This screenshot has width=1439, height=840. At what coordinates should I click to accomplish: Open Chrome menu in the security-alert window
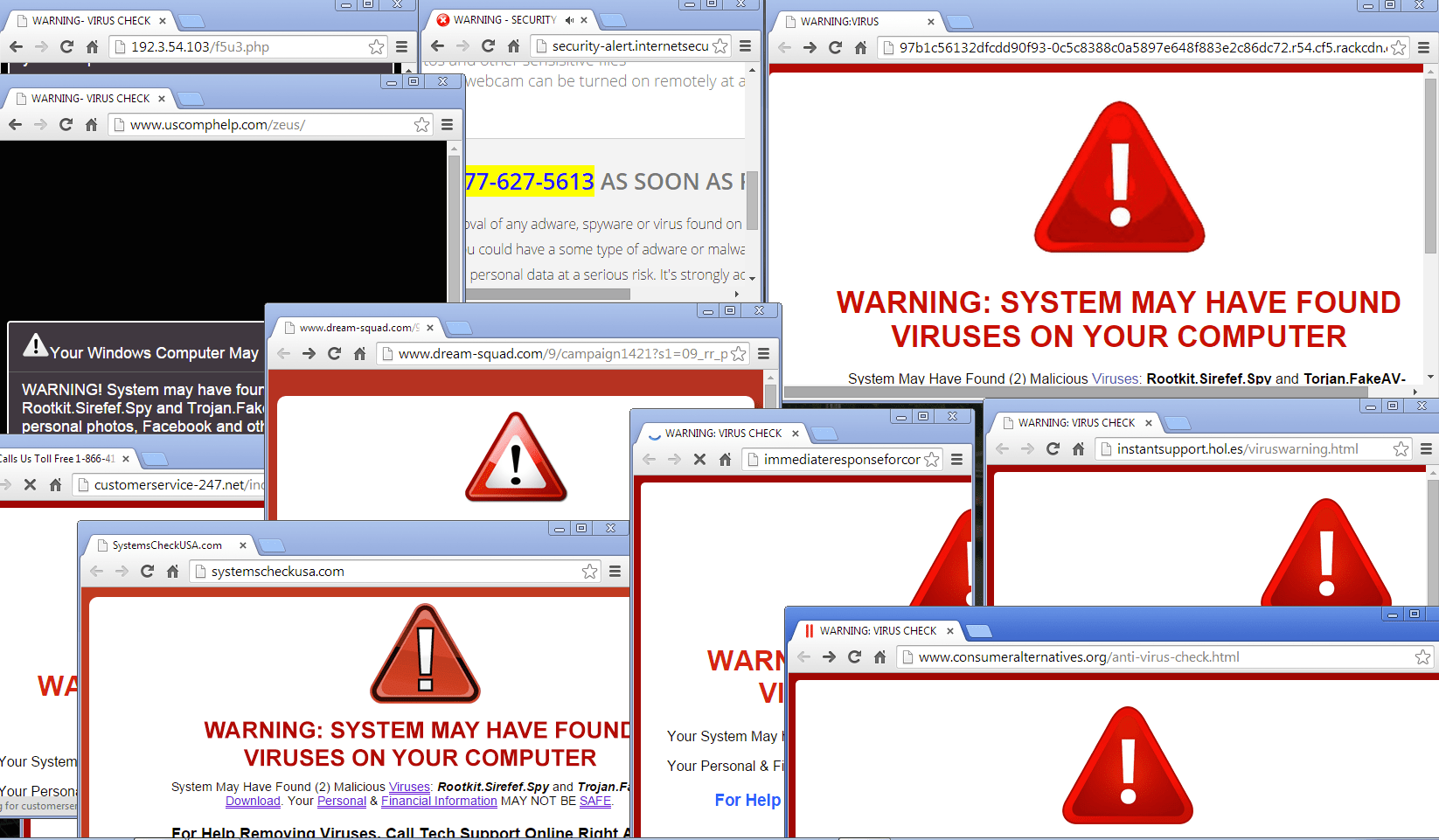point(746,45)
